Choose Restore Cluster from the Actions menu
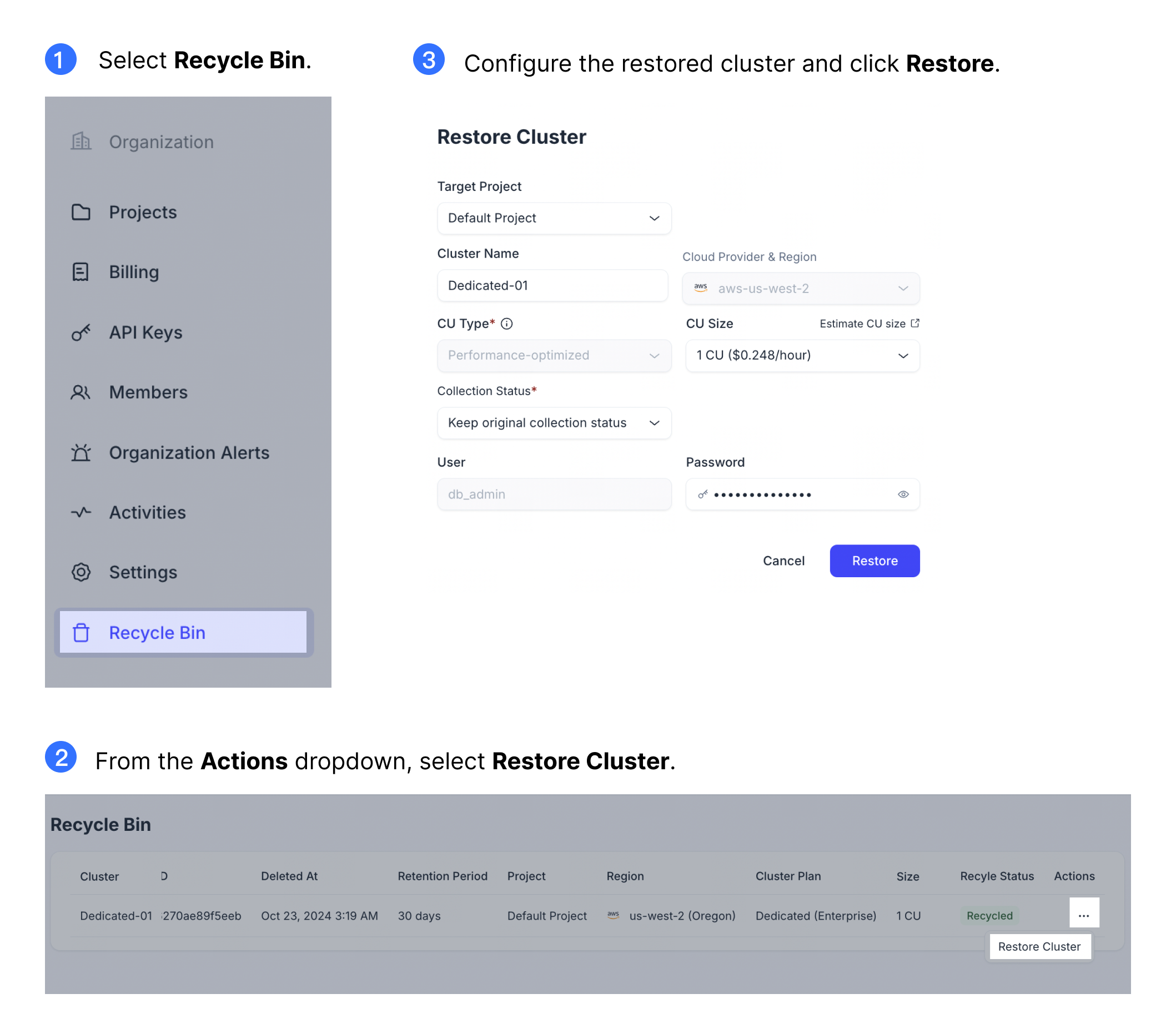 (1038, 947)
